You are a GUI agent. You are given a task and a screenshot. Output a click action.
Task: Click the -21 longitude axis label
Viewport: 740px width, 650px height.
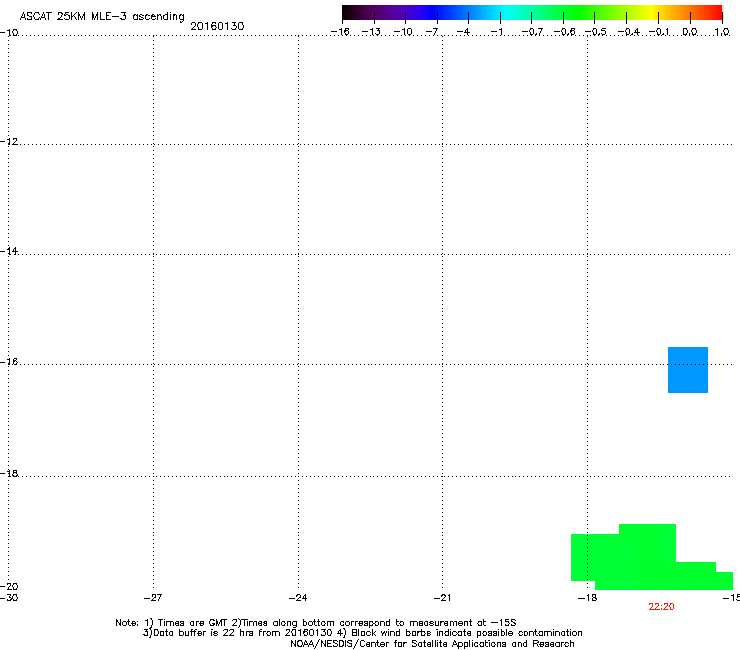click(442, 598)
